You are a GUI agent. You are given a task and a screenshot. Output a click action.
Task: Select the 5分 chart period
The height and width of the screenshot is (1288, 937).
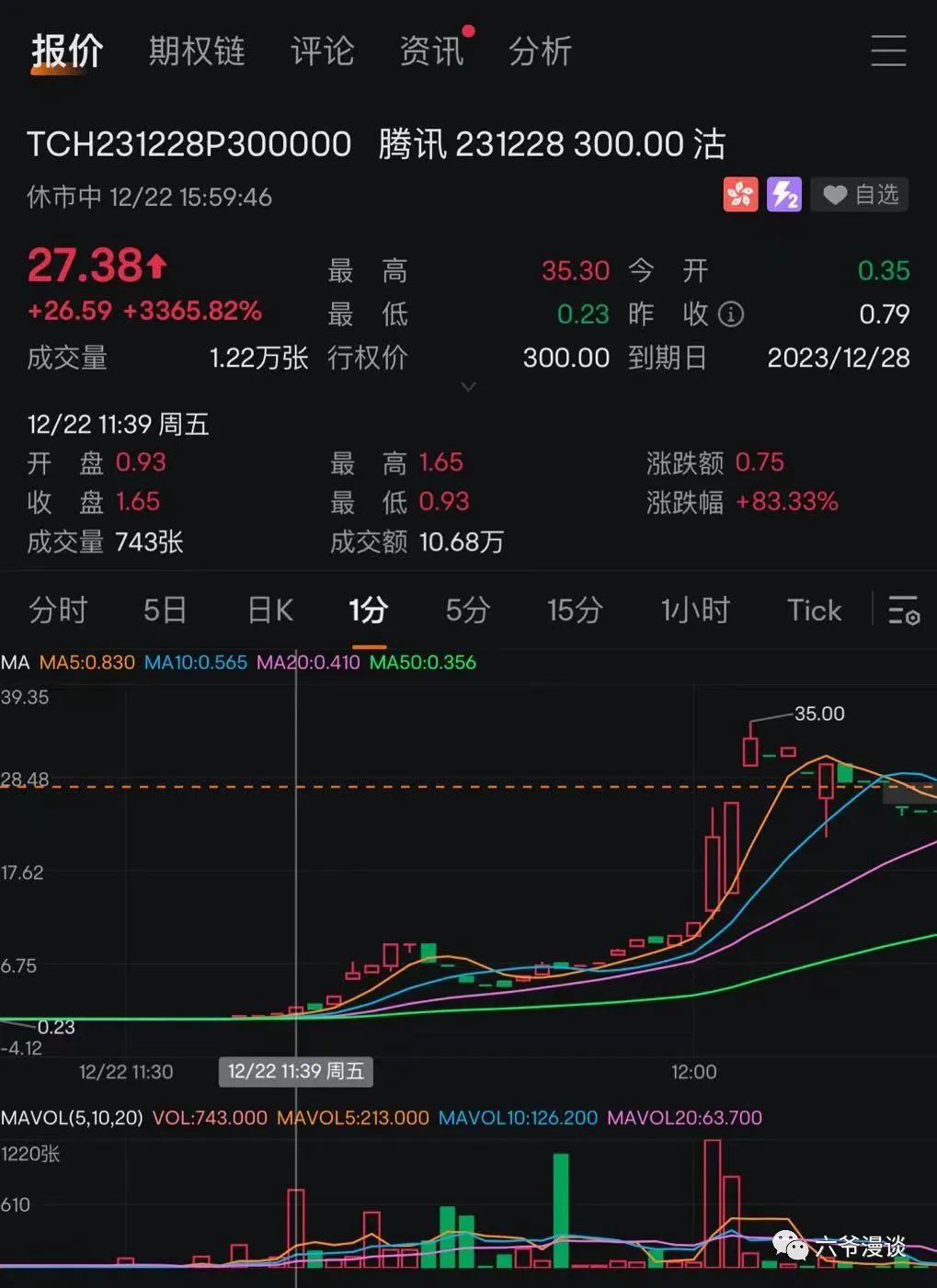tap(467, 610)
